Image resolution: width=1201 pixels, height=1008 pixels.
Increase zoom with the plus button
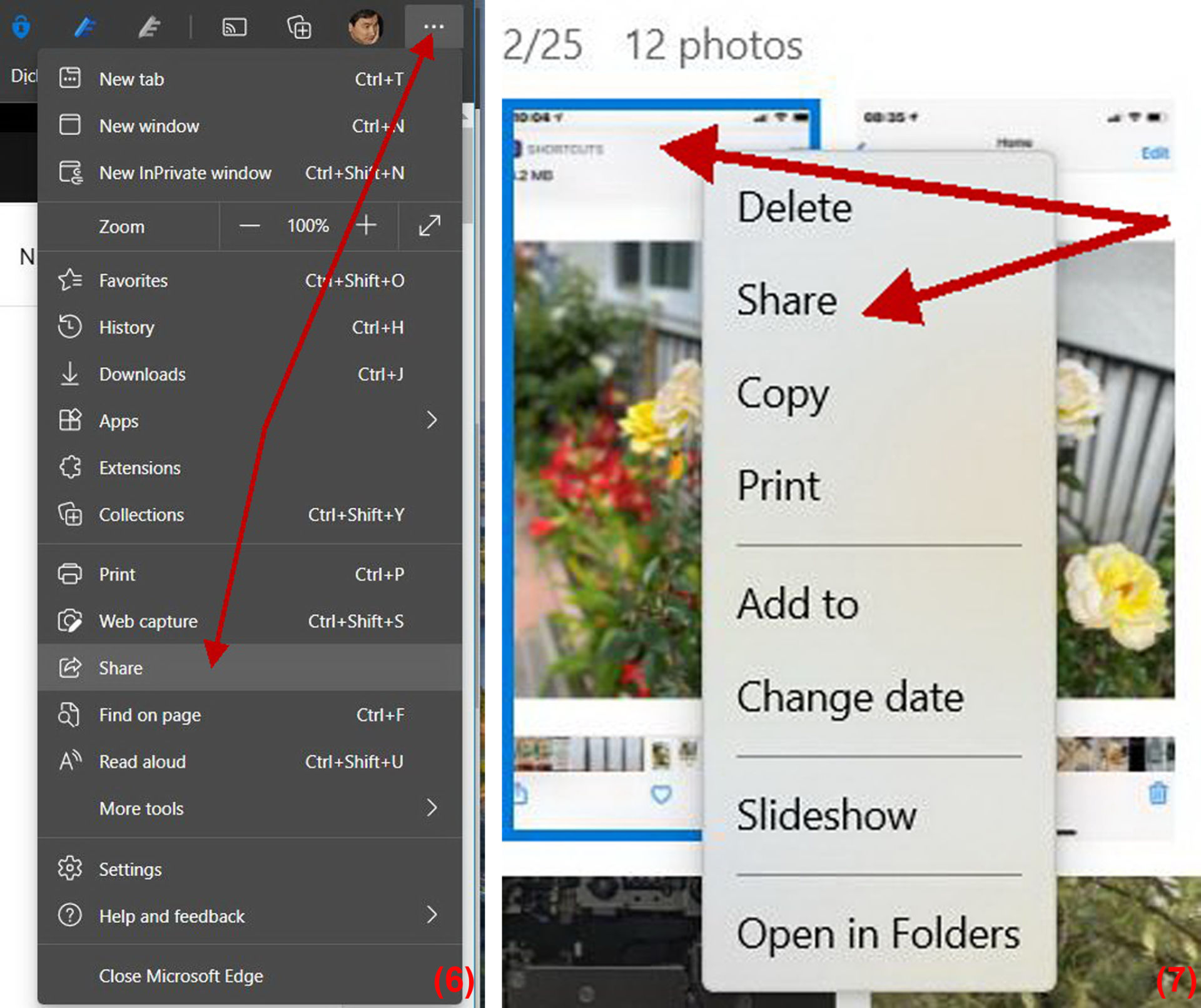pos(366,225)
